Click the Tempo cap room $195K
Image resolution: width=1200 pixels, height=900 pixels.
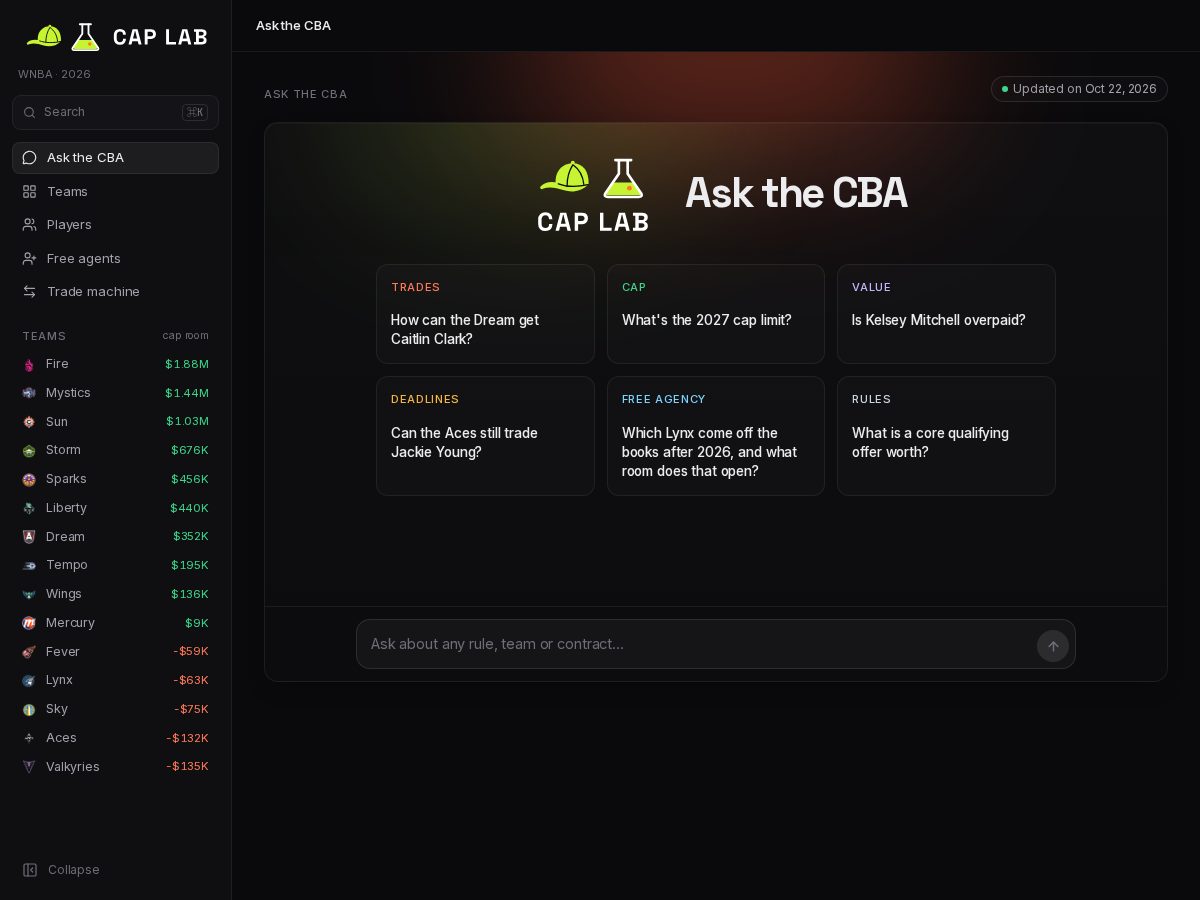[190, 565]
